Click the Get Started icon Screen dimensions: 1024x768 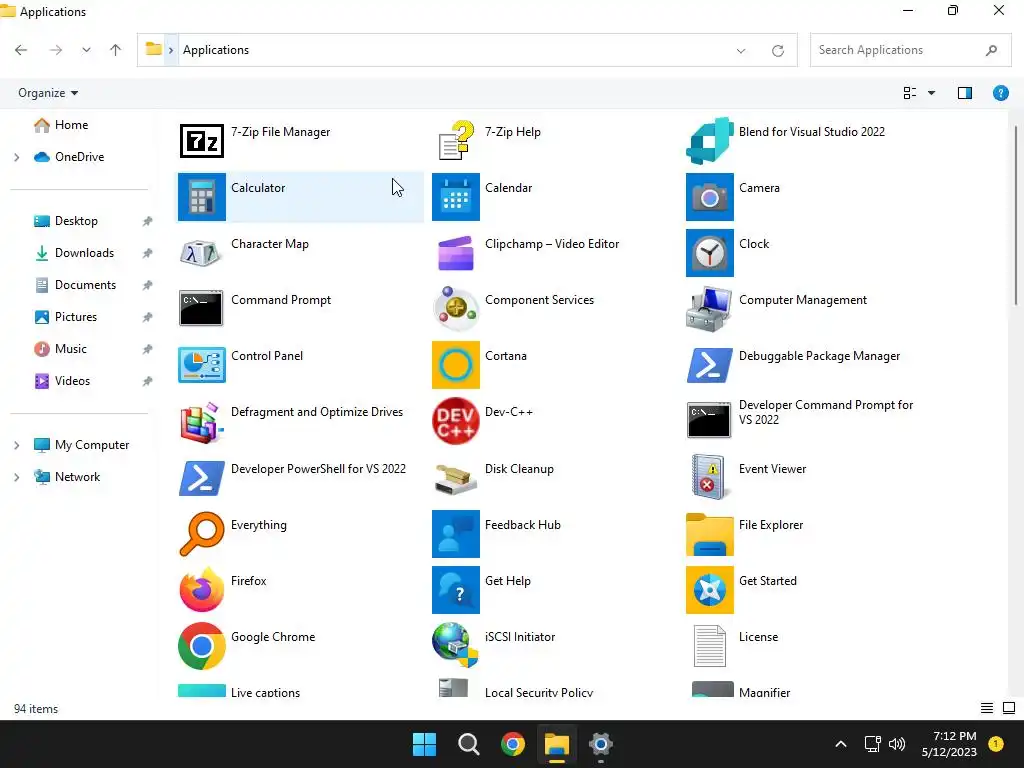[x=710, y=590]
